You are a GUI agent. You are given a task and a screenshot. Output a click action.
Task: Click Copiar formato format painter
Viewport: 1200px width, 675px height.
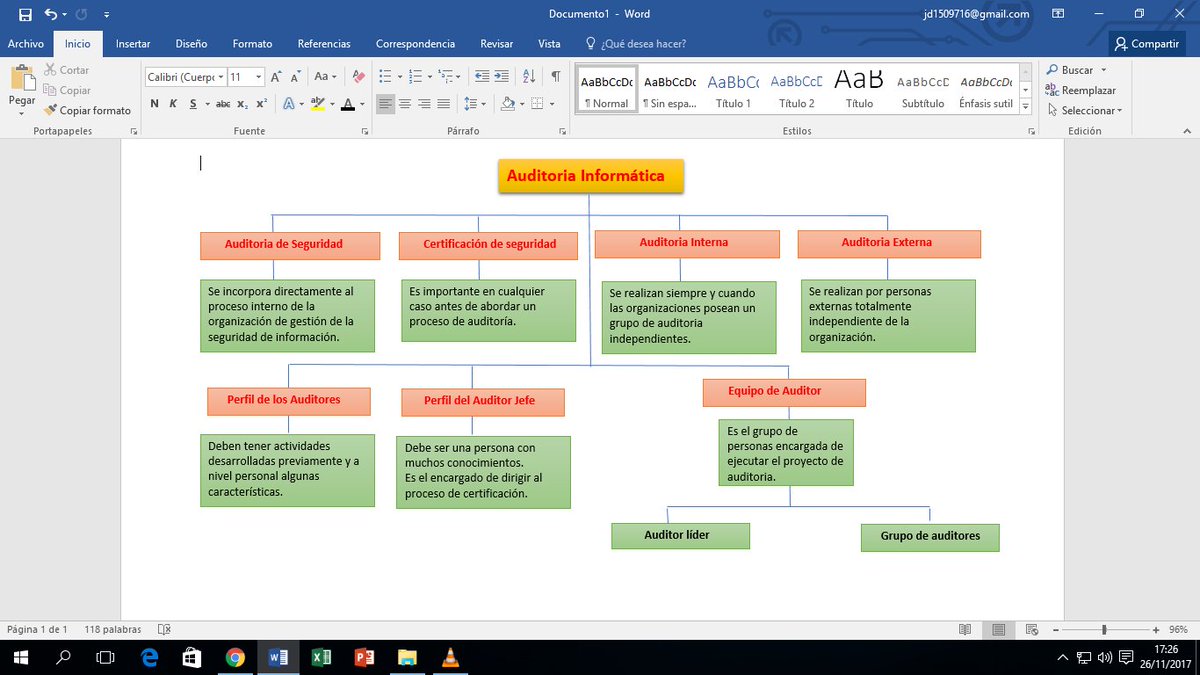(88, 110)
